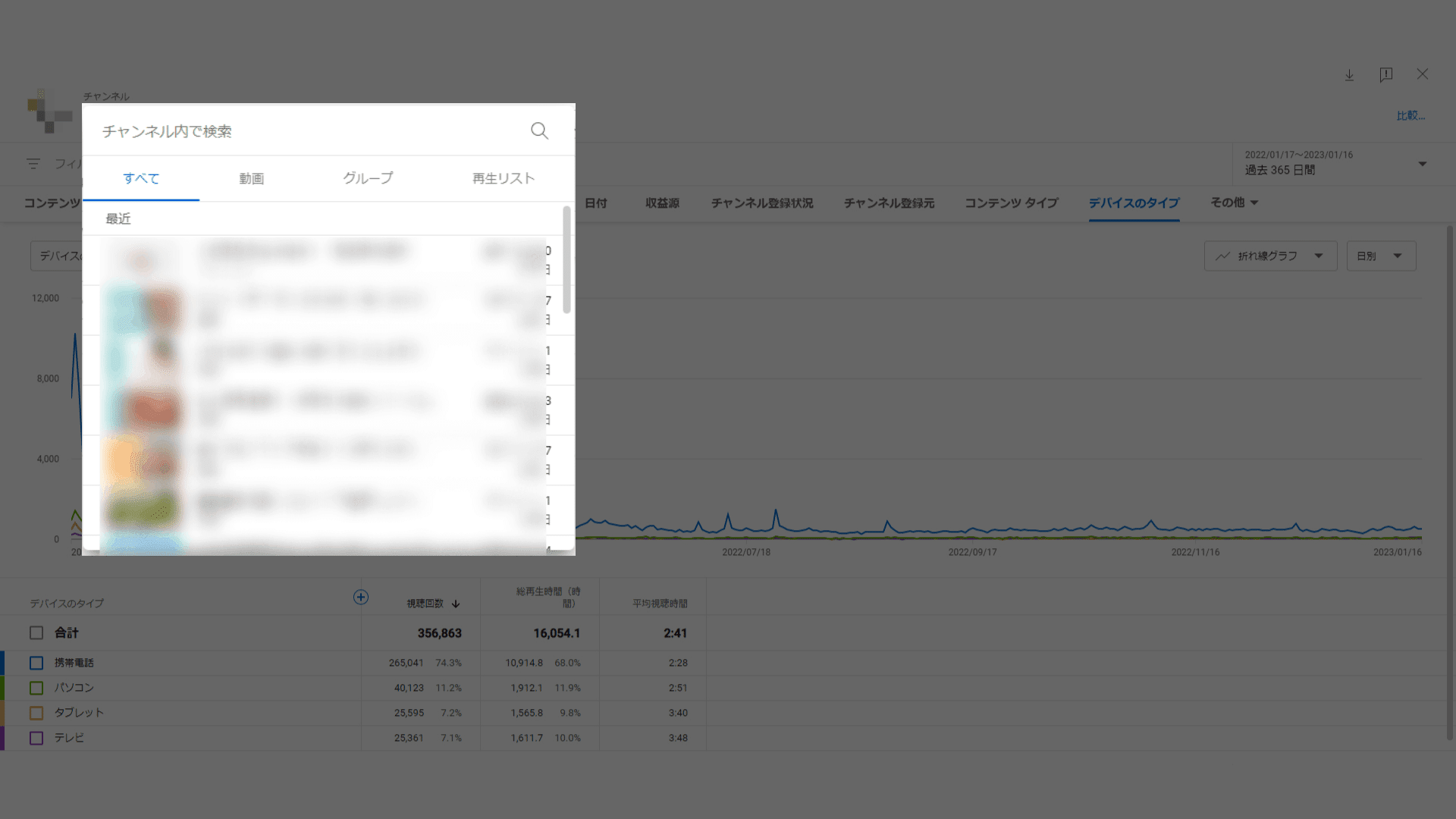Click the 2022/09/17 date axis label
This screenshot has height=819, width=1456.
pyautogui.click(x=972, y=552)
